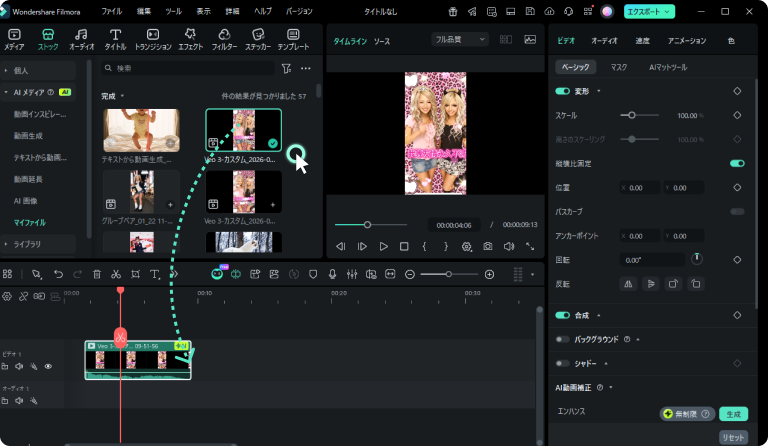Take a snapshot with the camera icon
The height and width of the screenshot is (446, 768).
point(487,246)
